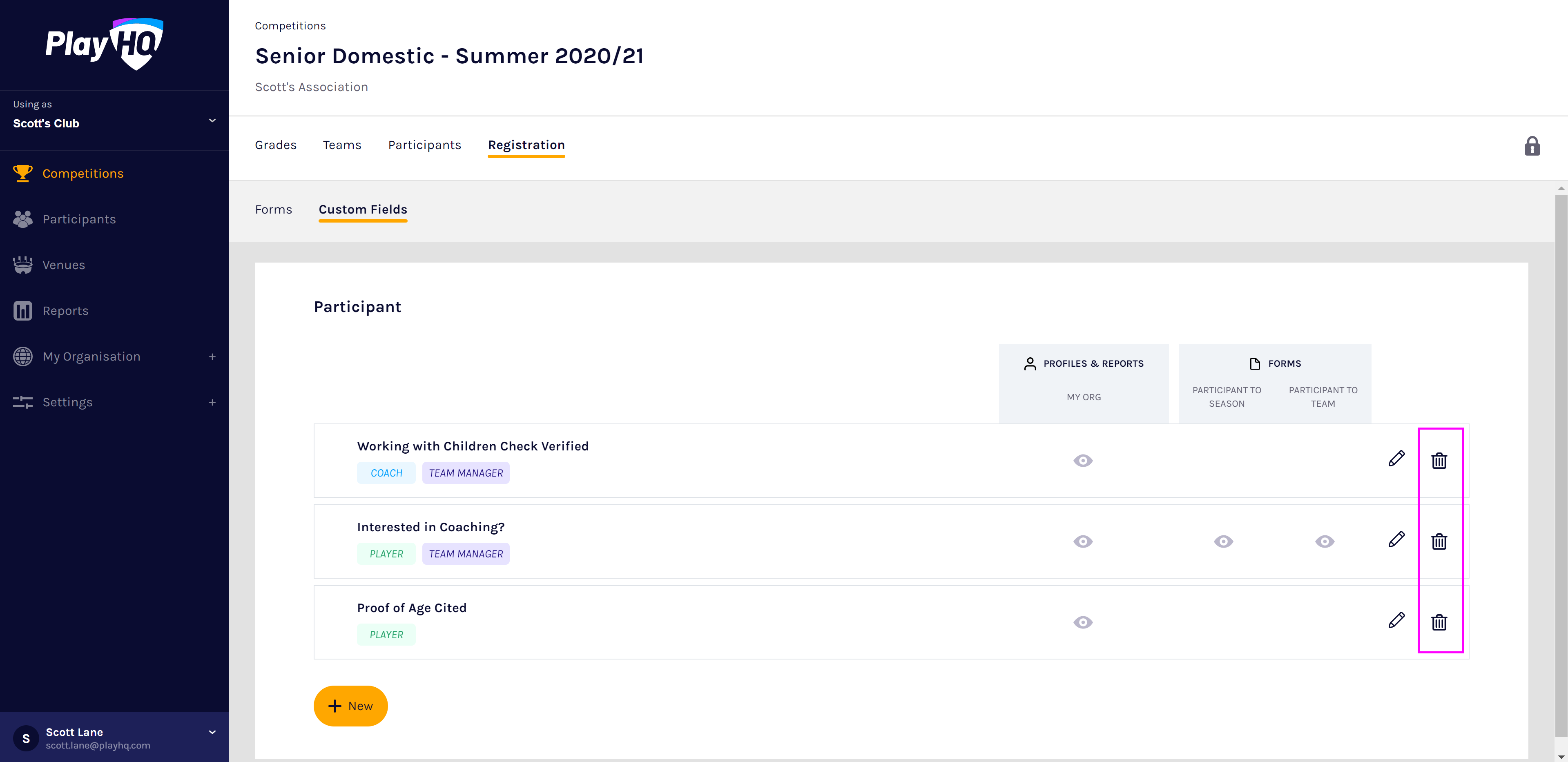
Task: Open Venues from the sidebar
Action: tap(63, 265)
